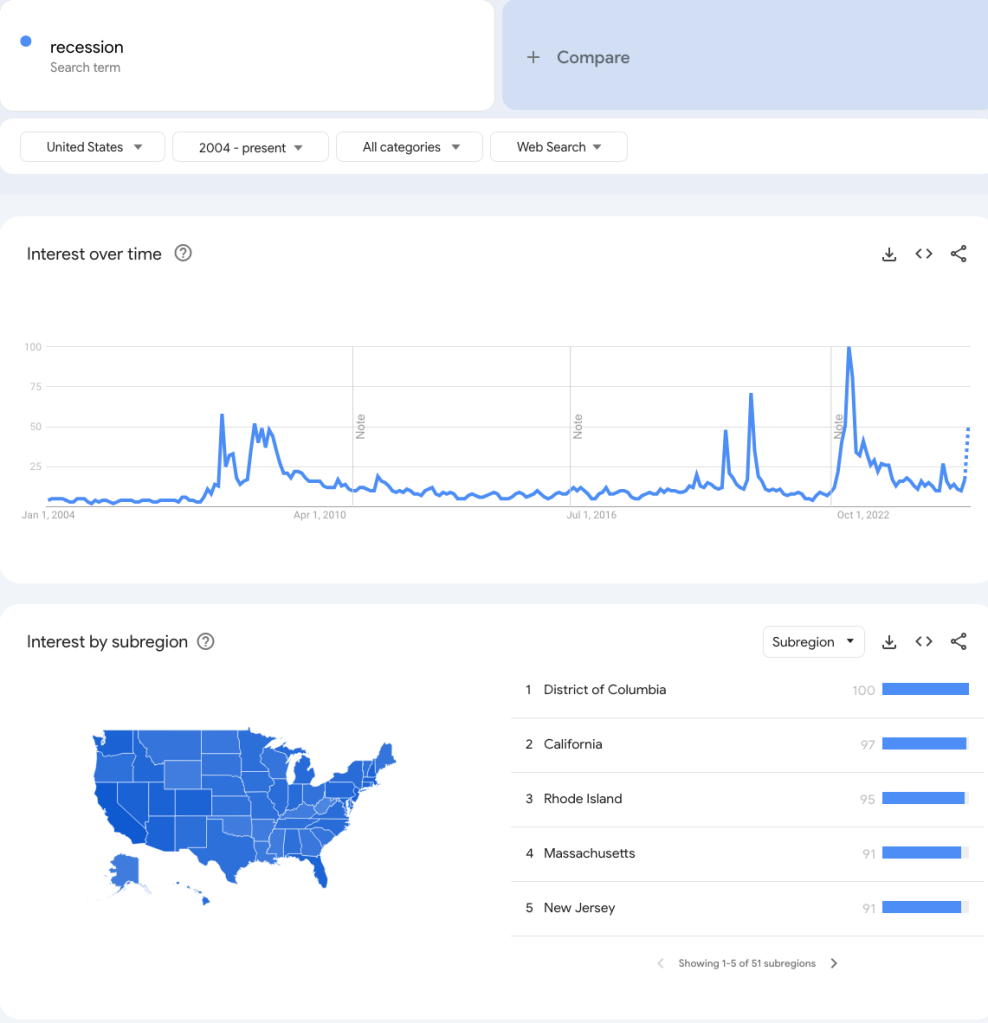The width and height of the screenshot is (988, 1023).
Task: Download the Interest by subregion data
Action: tap(889, 642)
